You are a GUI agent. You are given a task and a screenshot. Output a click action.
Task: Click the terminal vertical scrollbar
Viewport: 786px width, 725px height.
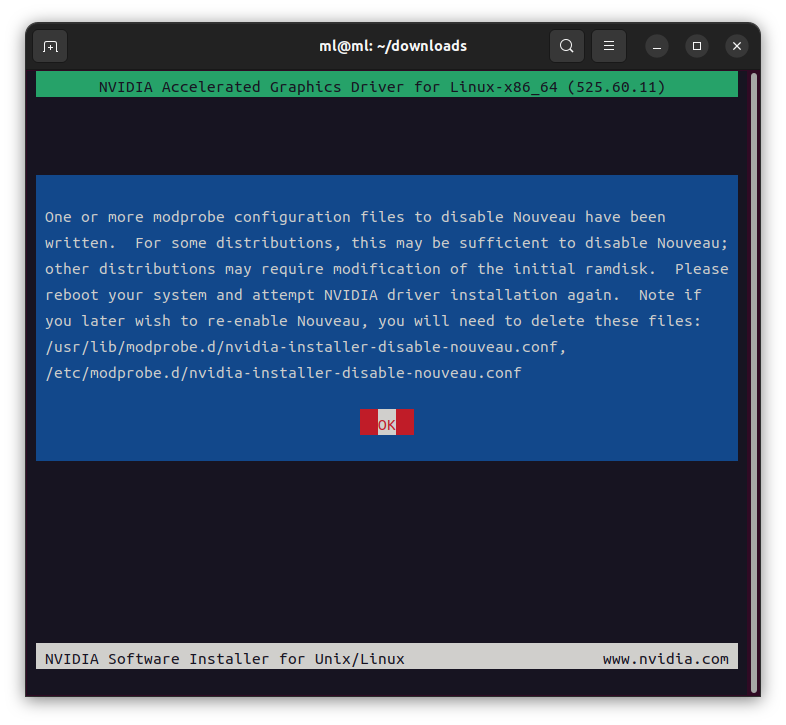pos(753,382)
